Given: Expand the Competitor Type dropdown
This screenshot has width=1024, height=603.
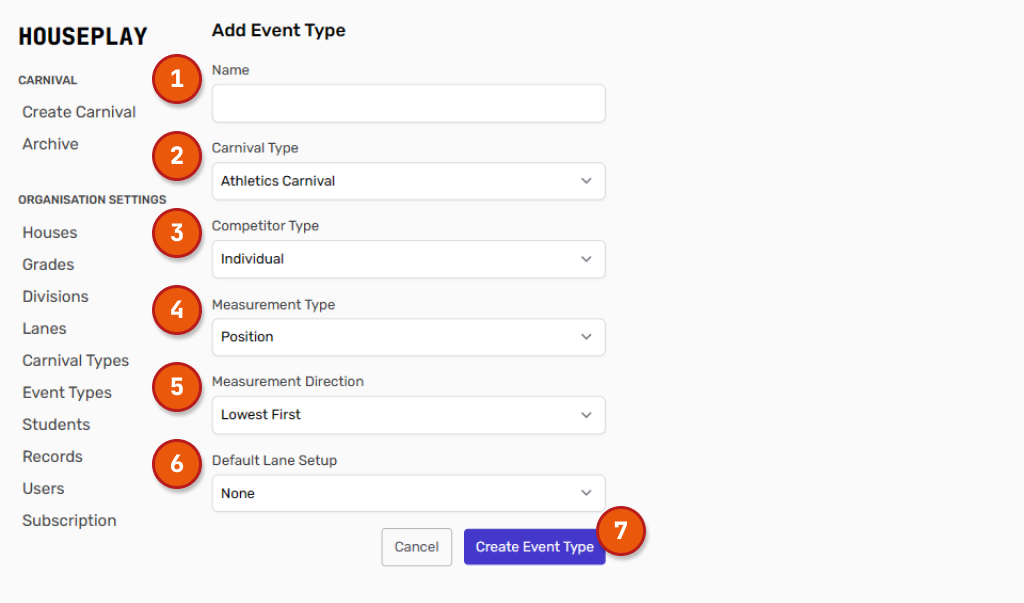Looking at the screenshot, I should [x=408, y=259].
